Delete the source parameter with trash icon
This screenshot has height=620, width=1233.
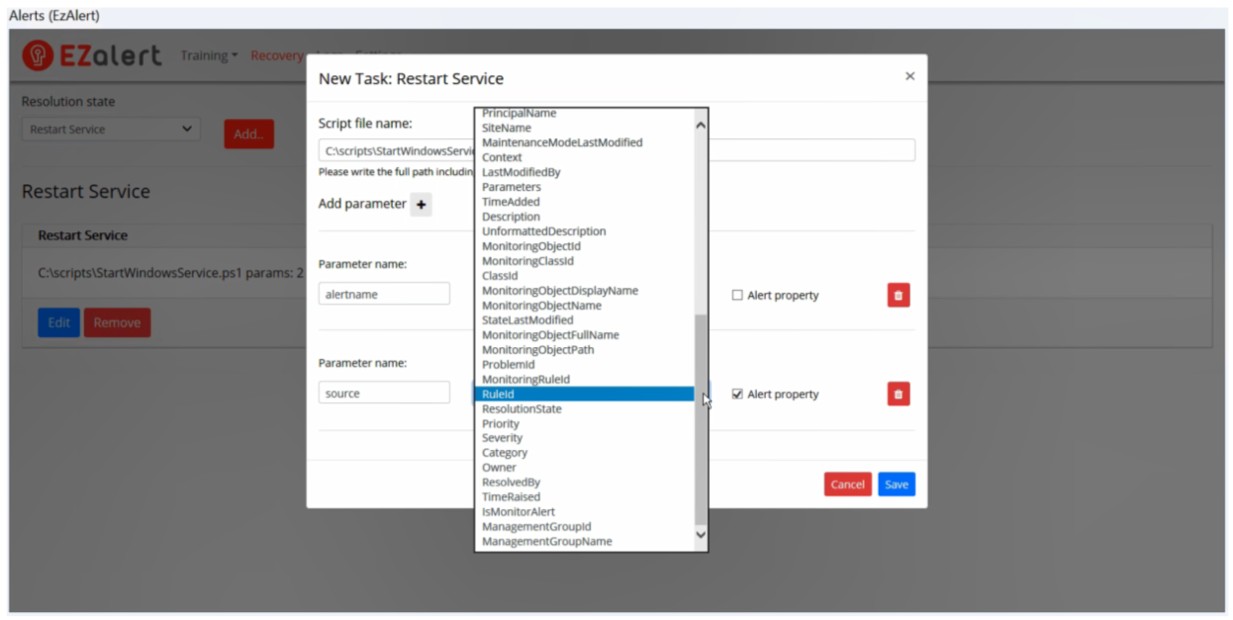pyautogui.click(x=898, y=394)
